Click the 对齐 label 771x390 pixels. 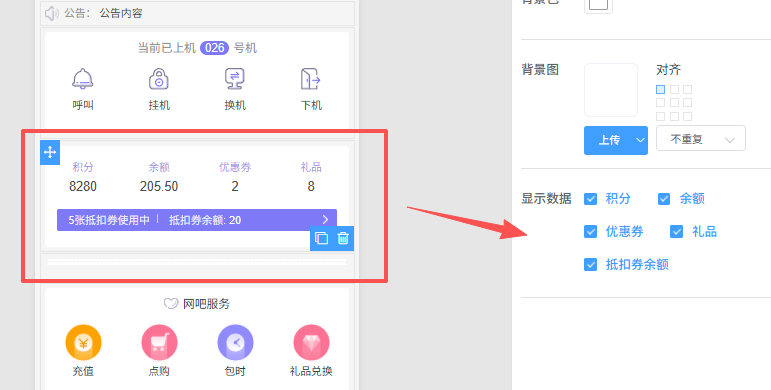pos(668,70)
